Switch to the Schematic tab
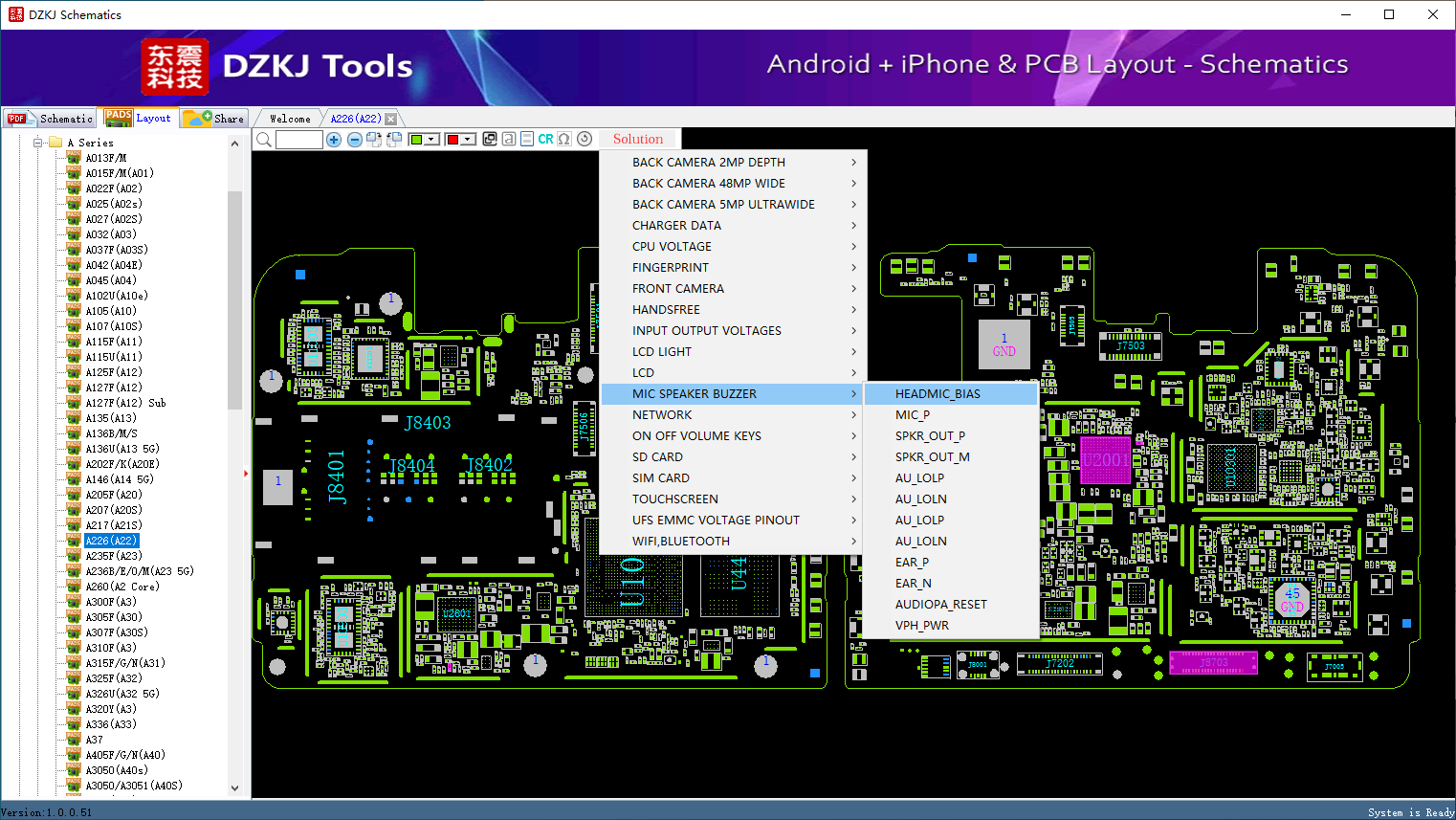Image resolution: width=1456 pixels, height=820 pixels. tap(50, 119)
